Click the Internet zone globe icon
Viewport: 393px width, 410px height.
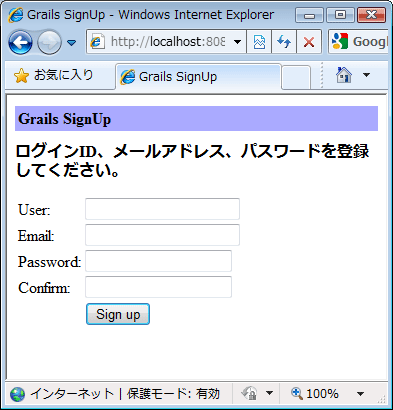click(17, 394)
